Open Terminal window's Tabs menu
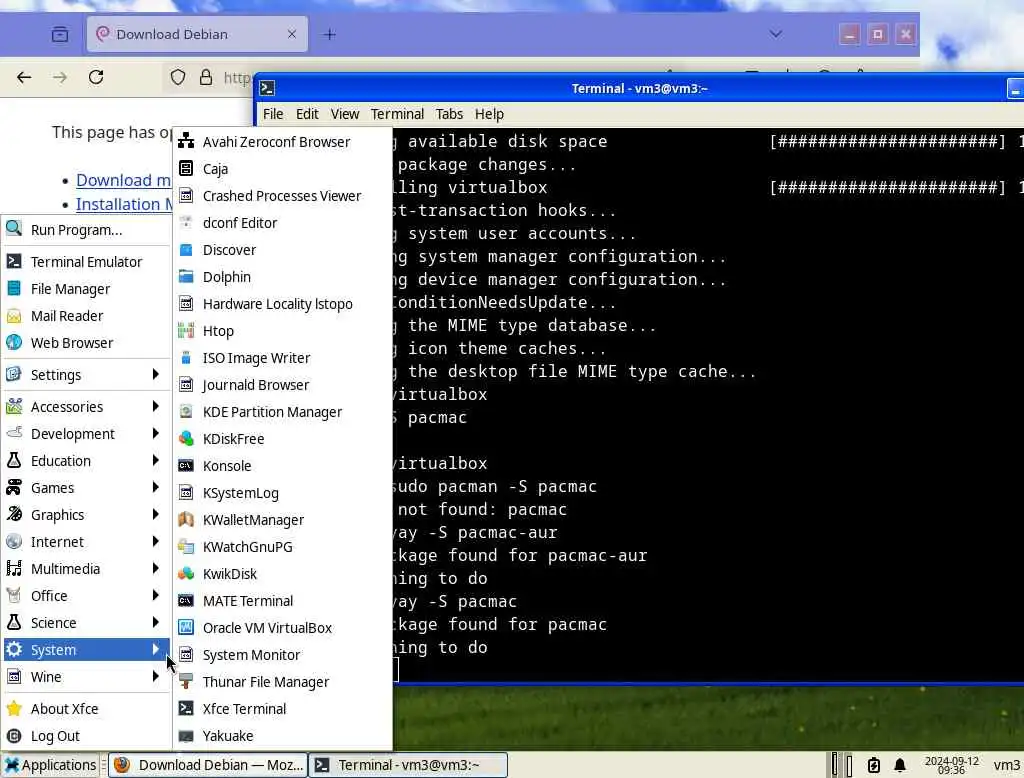Screen dimensions: 1024x778 pyautogui.click(x=449, y=114)
